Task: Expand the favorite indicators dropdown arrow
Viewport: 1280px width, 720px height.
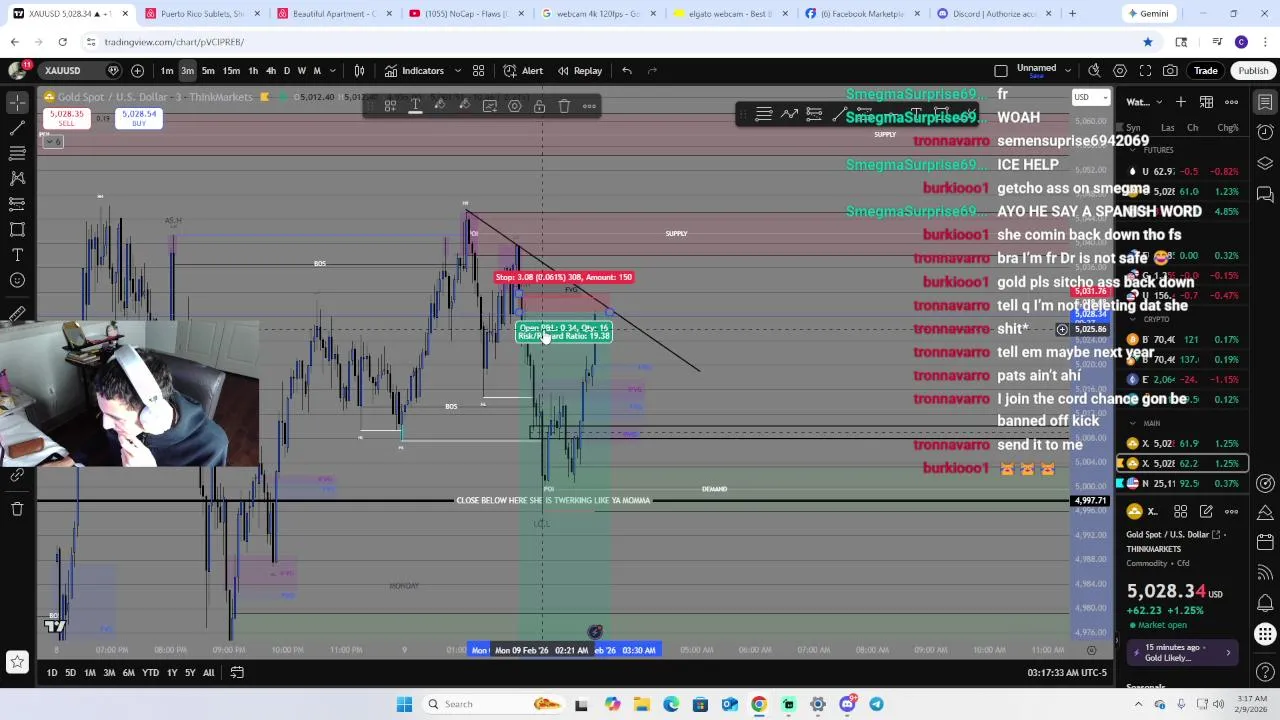Action: tap(457, 71)
